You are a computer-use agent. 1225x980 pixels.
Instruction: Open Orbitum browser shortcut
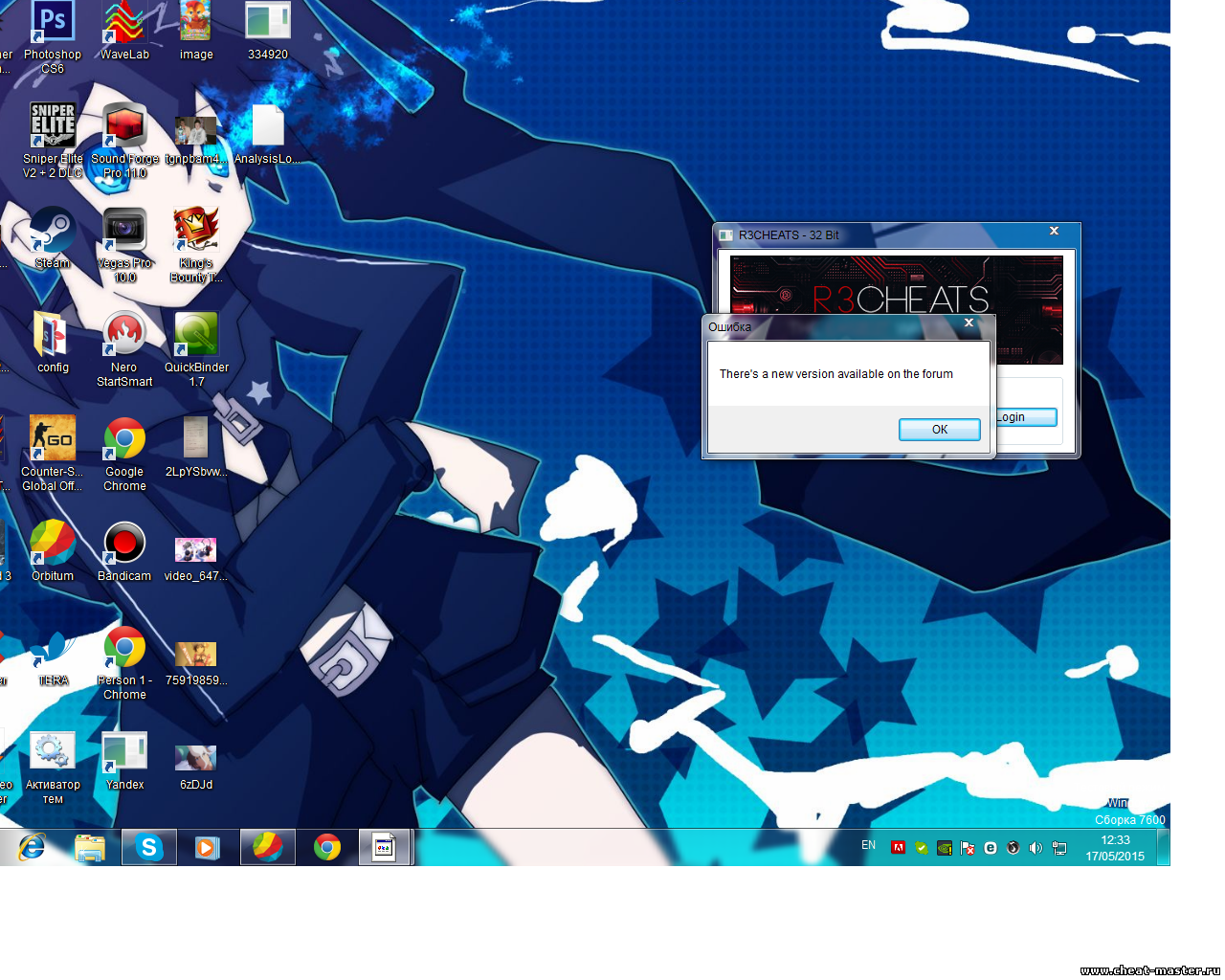[x=53, y=551]
